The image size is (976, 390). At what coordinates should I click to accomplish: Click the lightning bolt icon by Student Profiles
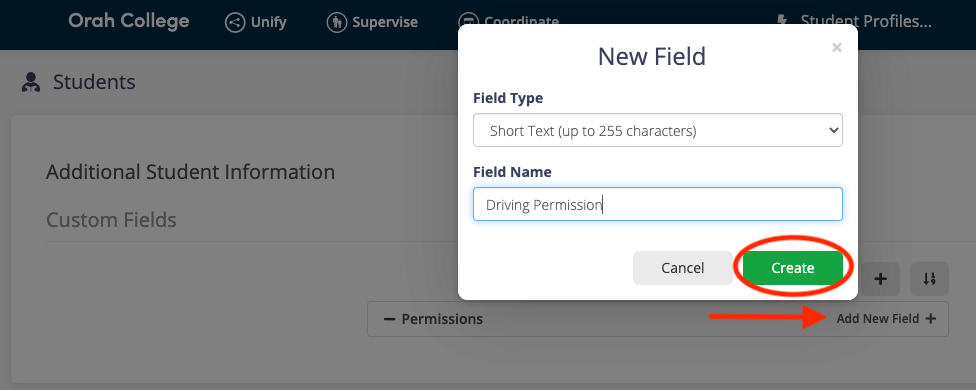coord(782,22)
